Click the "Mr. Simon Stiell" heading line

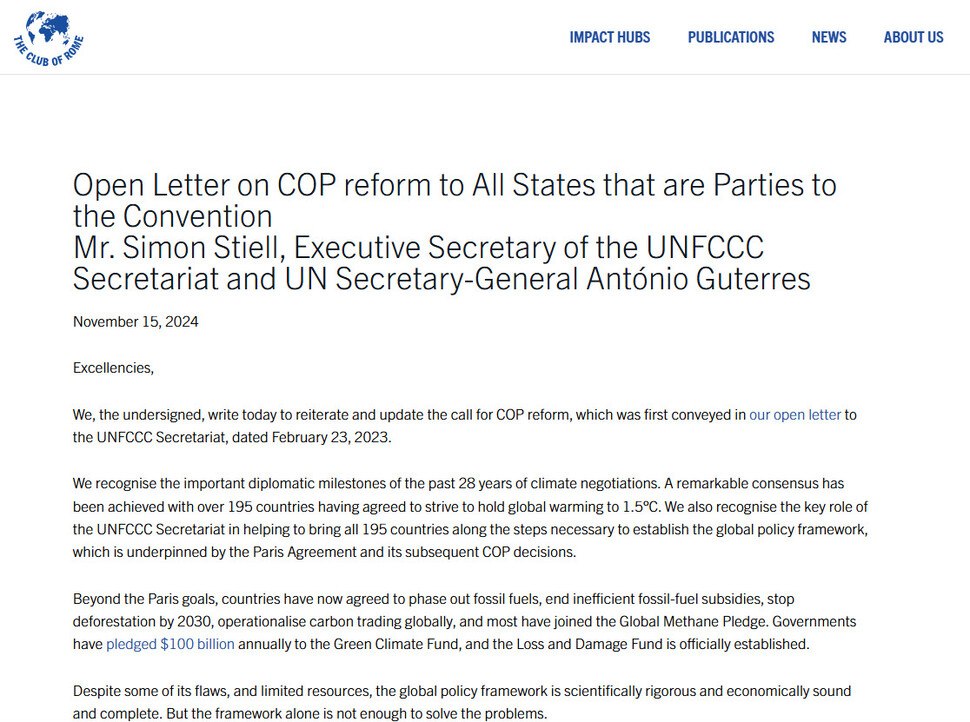(418, 247)
